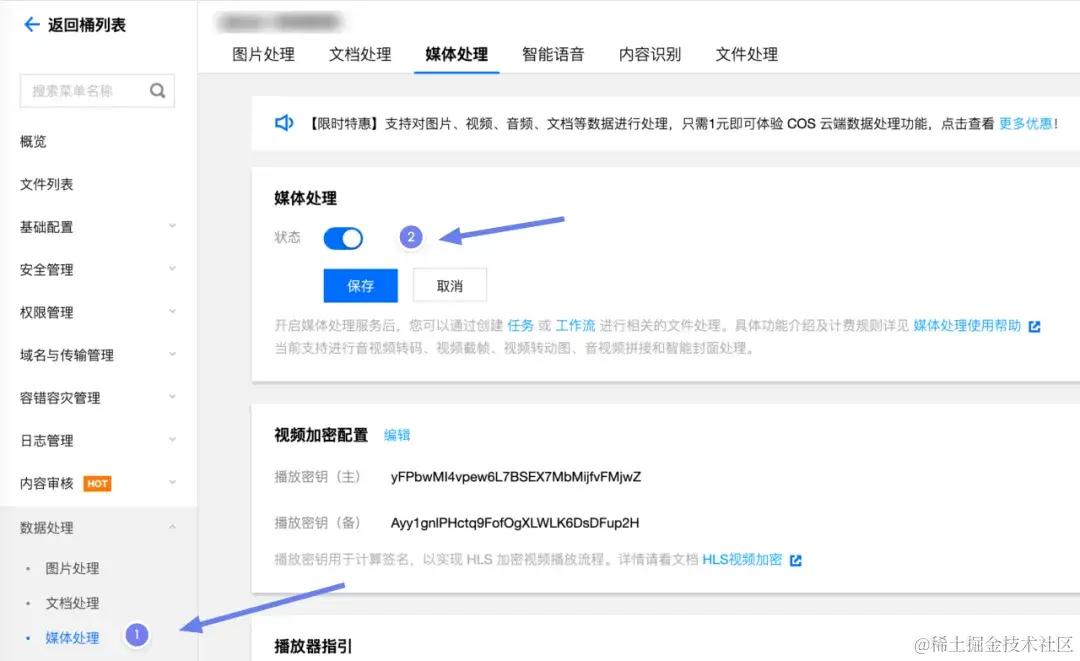Switch to the 内容识别 tab
Viewport: 1080px width, 661px height.
(649, 55)
